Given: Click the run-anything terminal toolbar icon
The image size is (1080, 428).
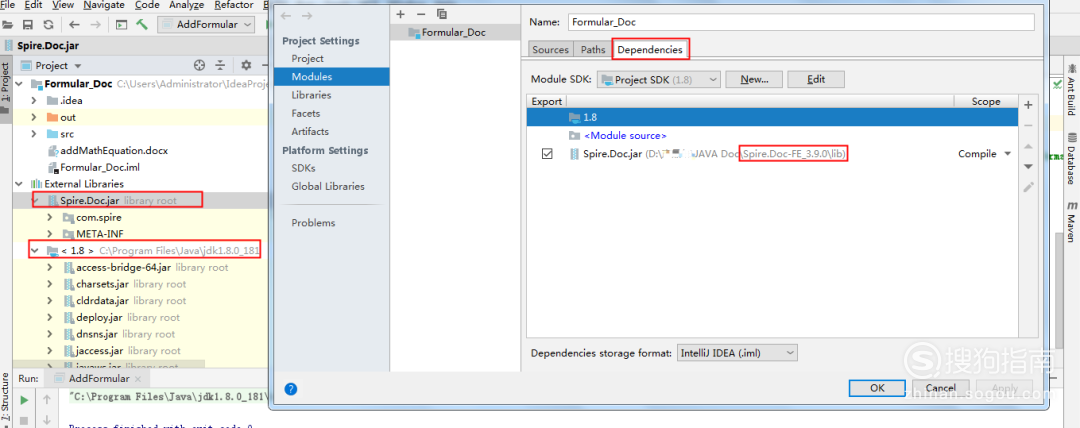Looking at the screenshot, I should 121,25.
